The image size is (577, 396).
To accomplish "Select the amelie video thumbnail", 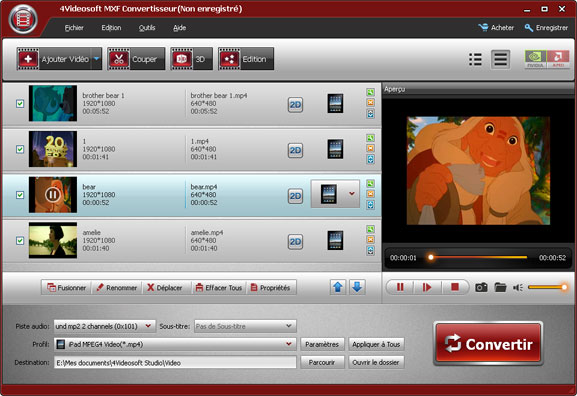I will point(53,240).
